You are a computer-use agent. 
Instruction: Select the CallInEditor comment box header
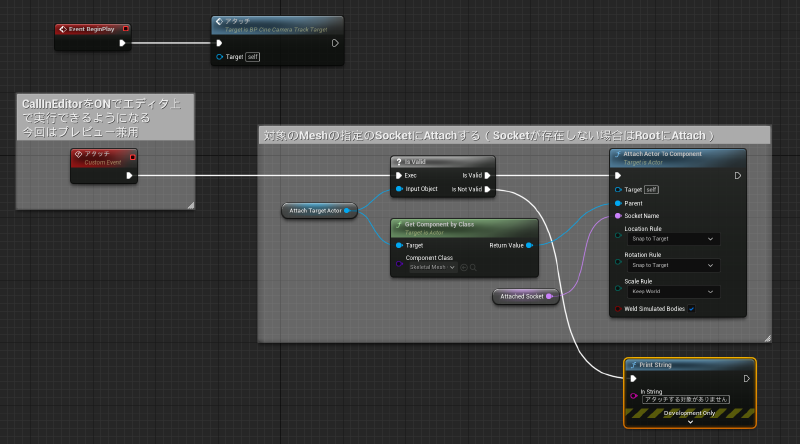tap(105, 117)
